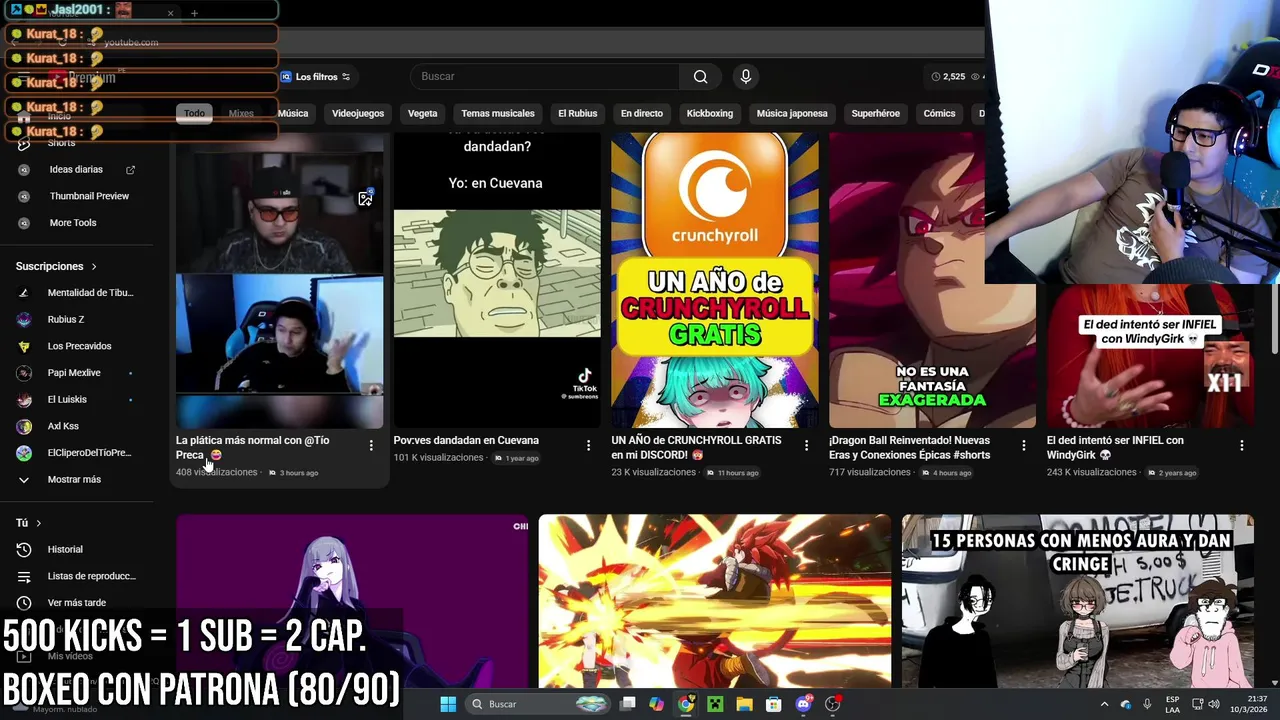This screenshot has height=720, width=1280.
Task: Open File Explorer from the taskbar
Action: (745, 704)
